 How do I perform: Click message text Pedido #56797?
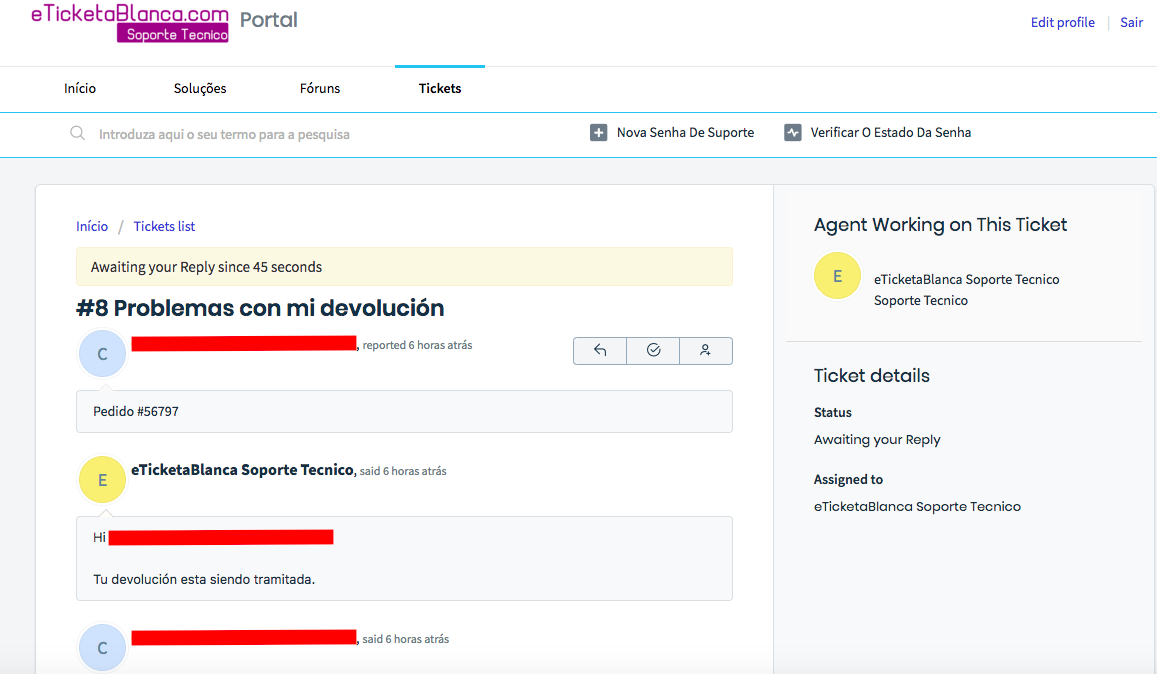pos(136,411)
